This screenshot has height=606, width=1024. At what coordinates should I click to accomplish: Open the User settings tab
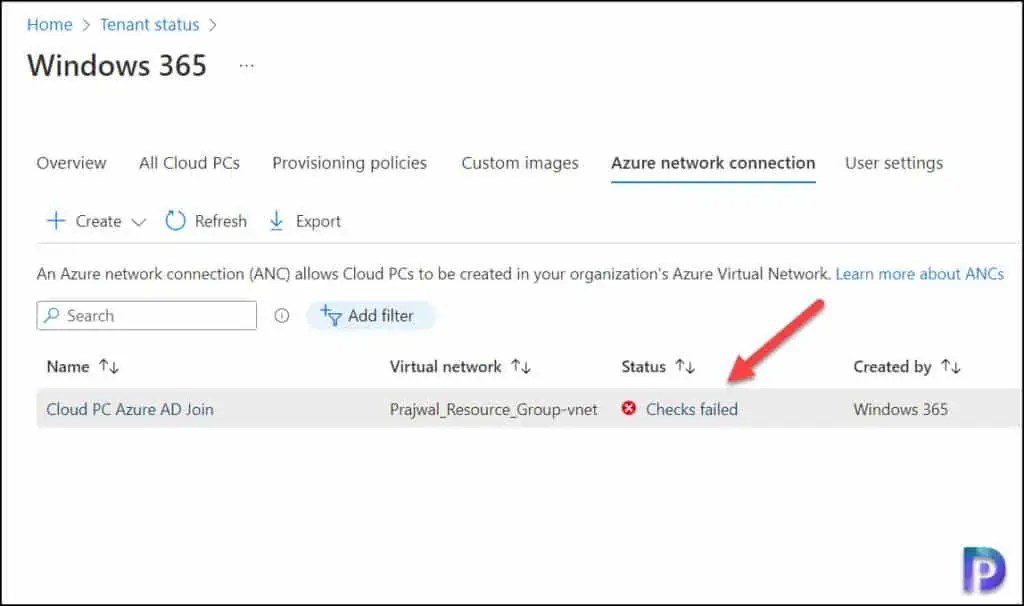(893, 162)
